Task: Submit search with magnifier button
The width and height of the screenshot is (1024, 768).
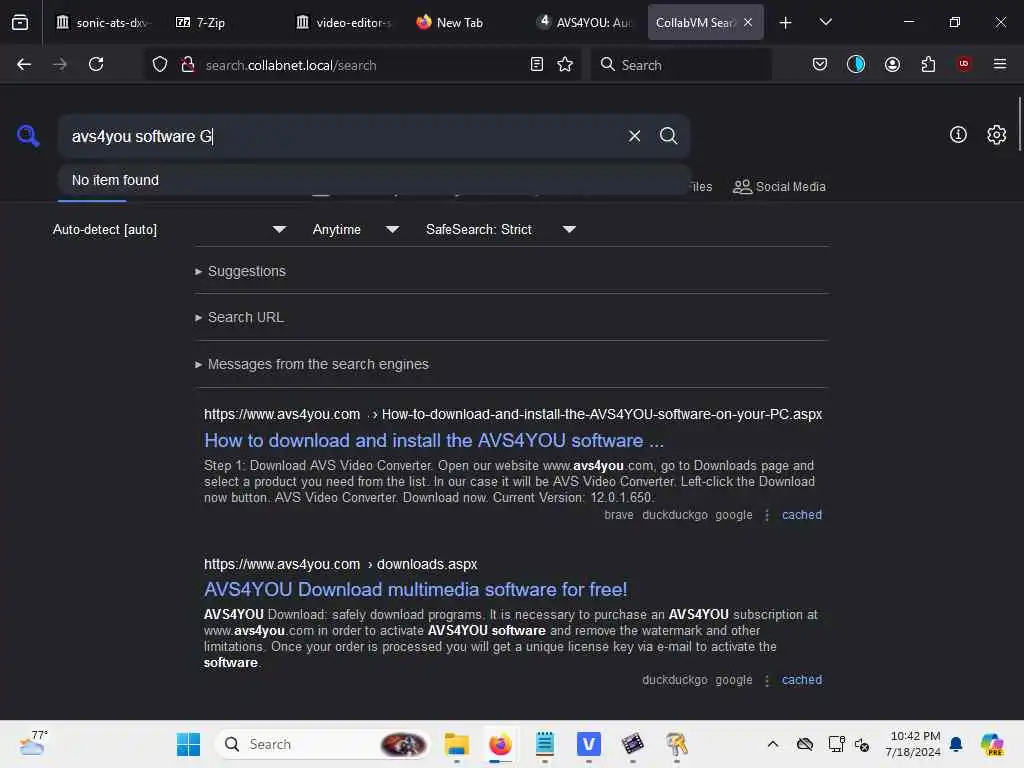Action: point(668,136)
